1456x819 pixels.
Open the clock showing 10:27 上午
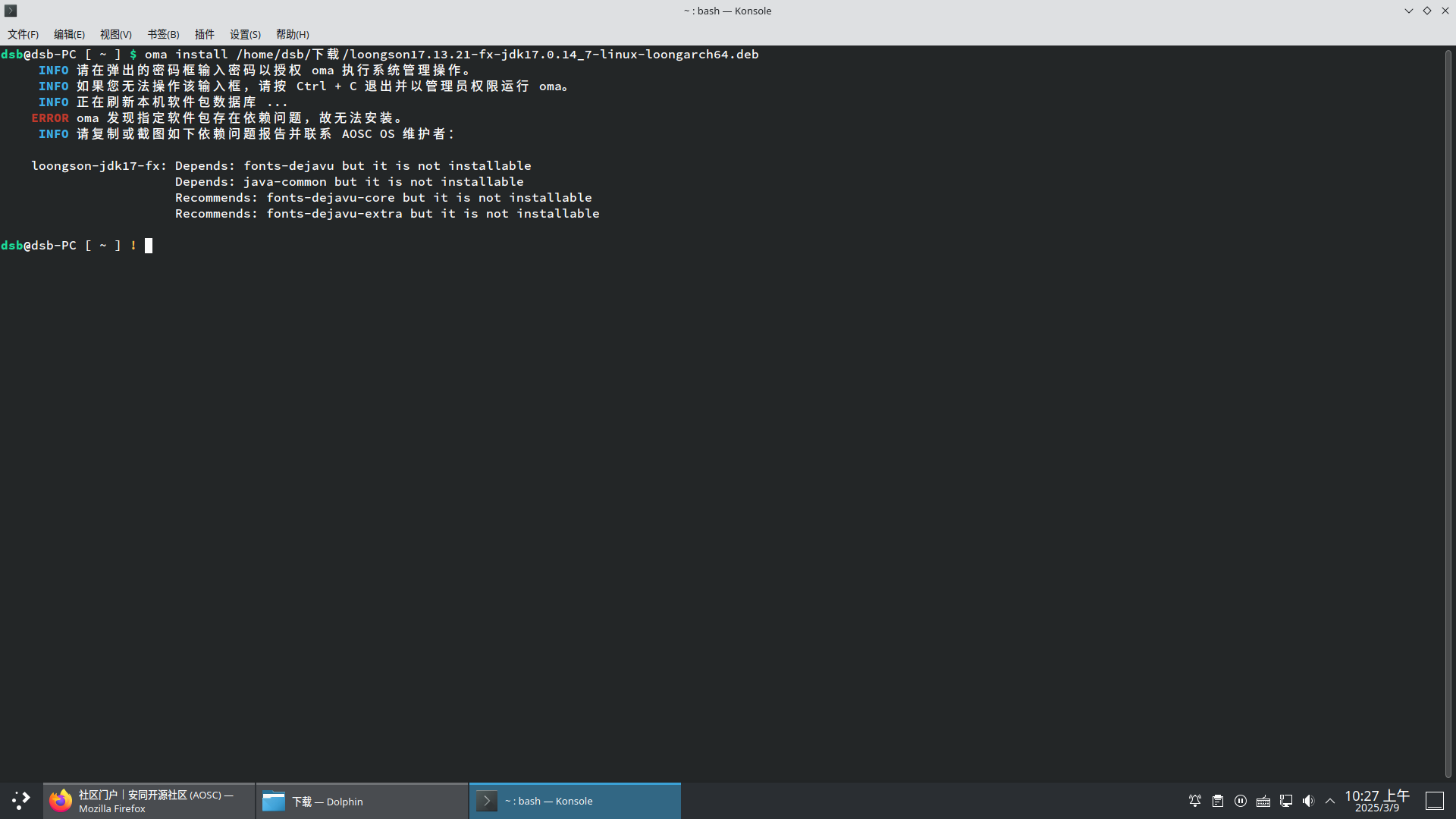coord(1377,801)
